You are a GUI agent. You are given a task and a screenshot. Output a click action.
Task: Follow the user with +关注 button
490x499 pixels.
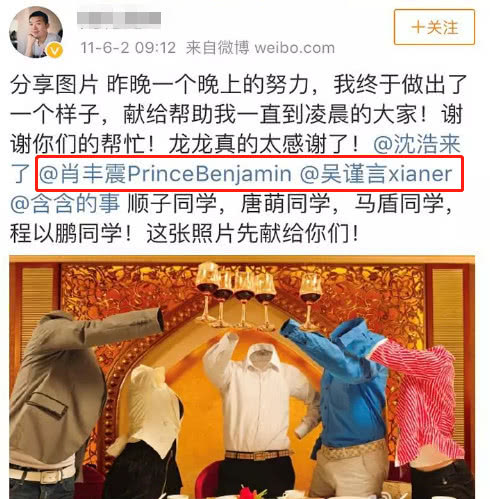(434, 27)
